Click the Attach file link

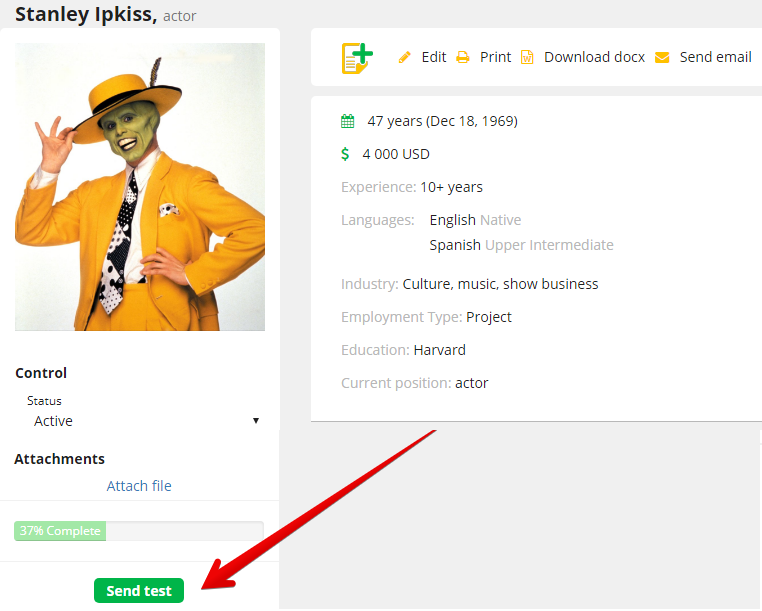(139, 486)
